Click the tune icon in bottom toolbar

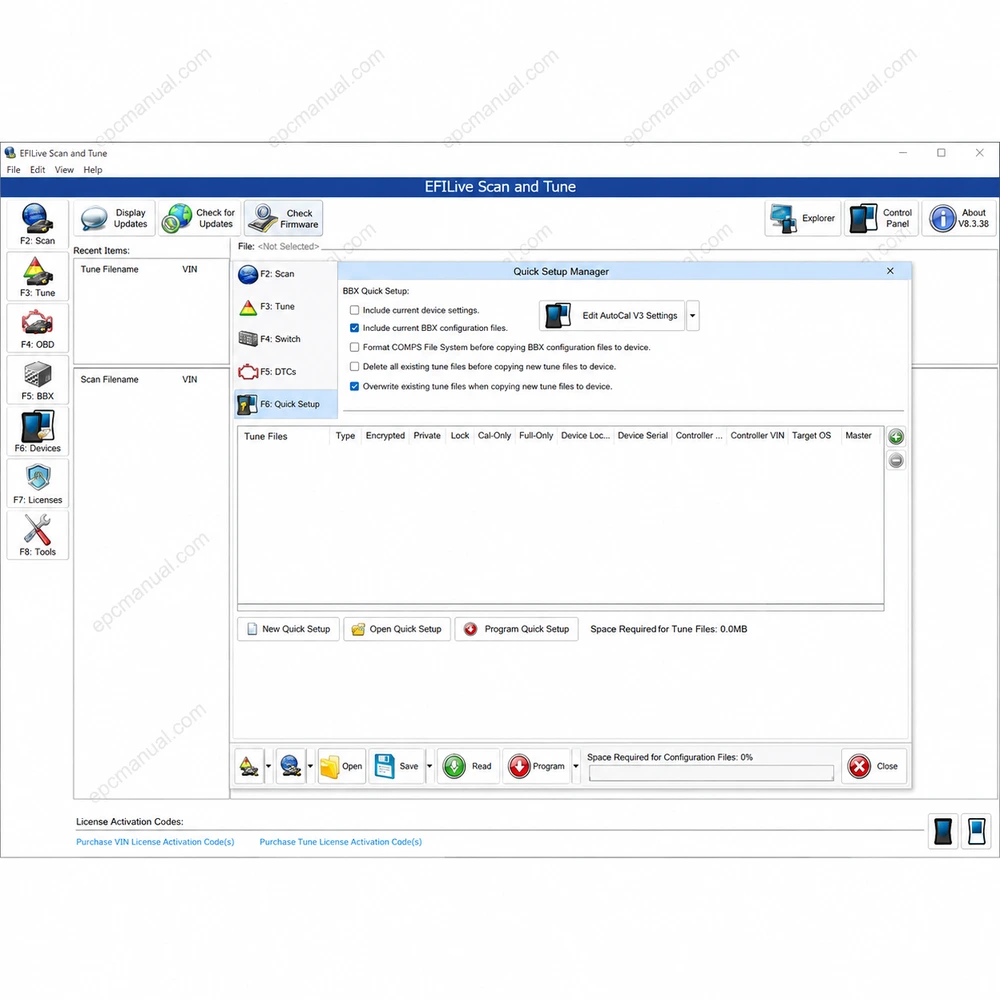[x=249, y=766]
